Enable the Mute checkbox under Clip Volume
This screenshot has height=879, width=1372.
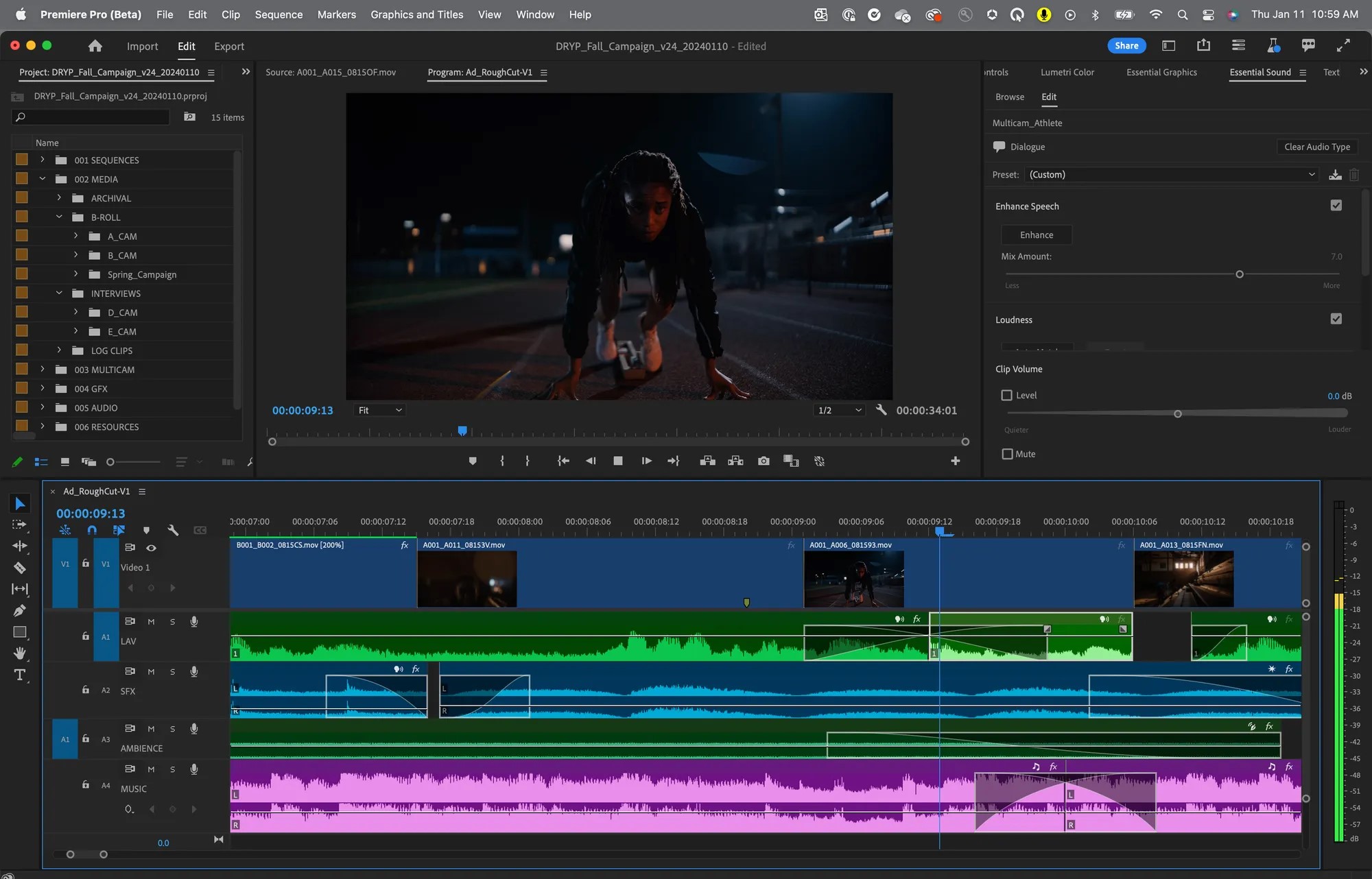(x=1007, y=454)
